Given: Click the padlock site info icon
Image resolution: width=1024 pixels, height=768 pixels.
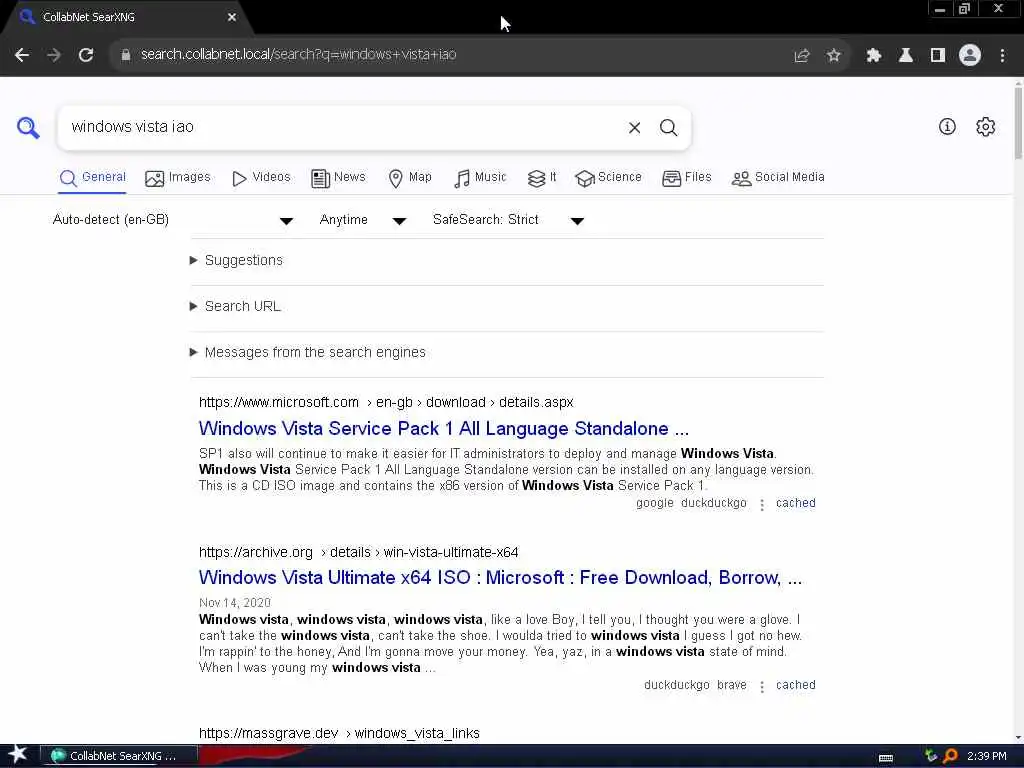Looking at the screenshot, I should (125, 55).
